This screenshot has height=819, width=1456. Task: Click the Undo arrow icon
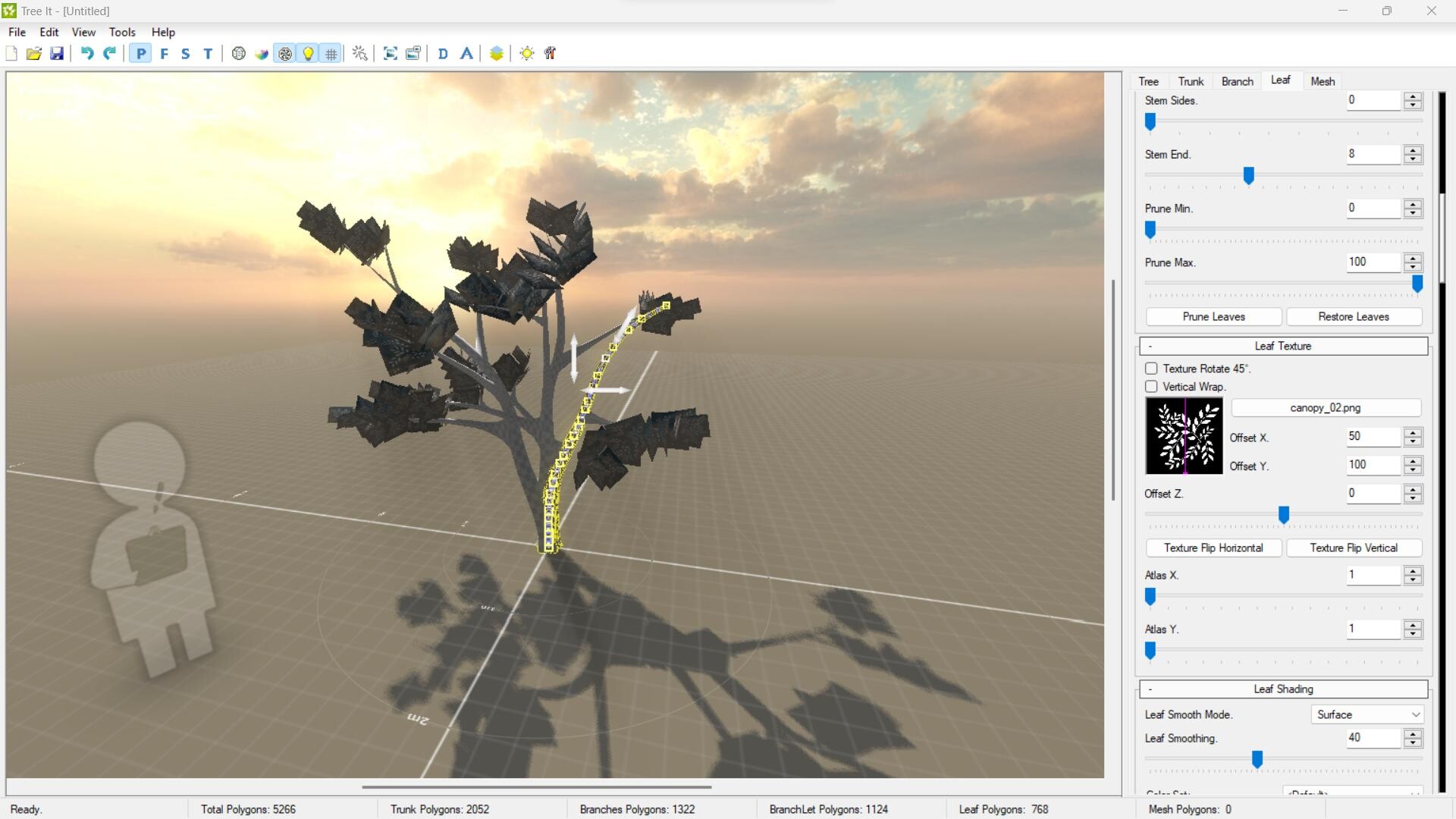click(x=87, y=54)
